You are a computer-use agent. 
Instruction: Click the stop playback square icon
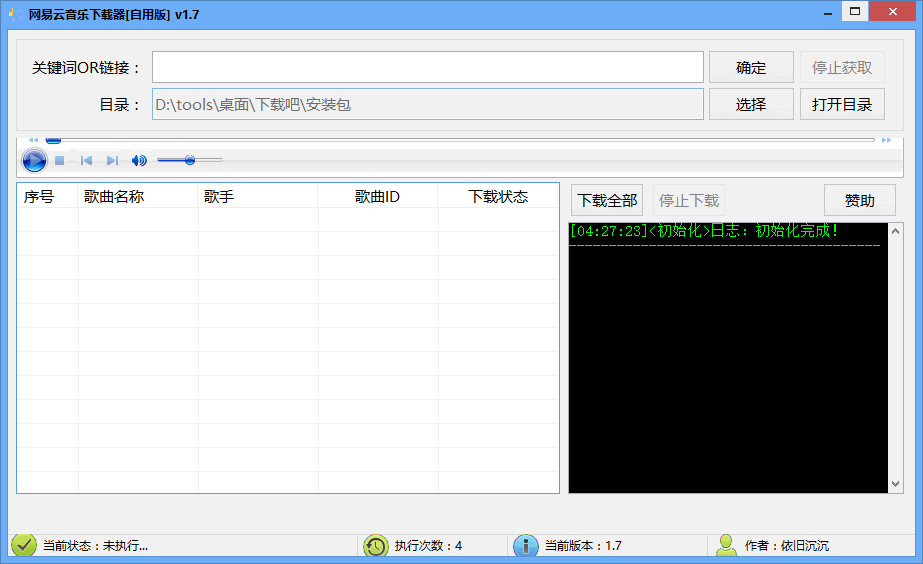click(x=59, y=160)
